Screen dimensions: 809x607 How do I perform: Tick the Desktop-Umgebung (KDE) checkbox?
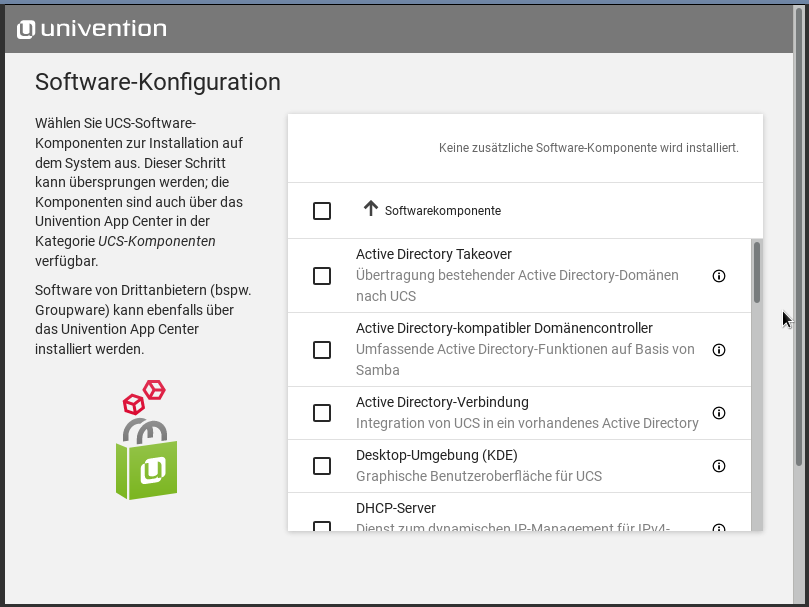pos(322,466)
